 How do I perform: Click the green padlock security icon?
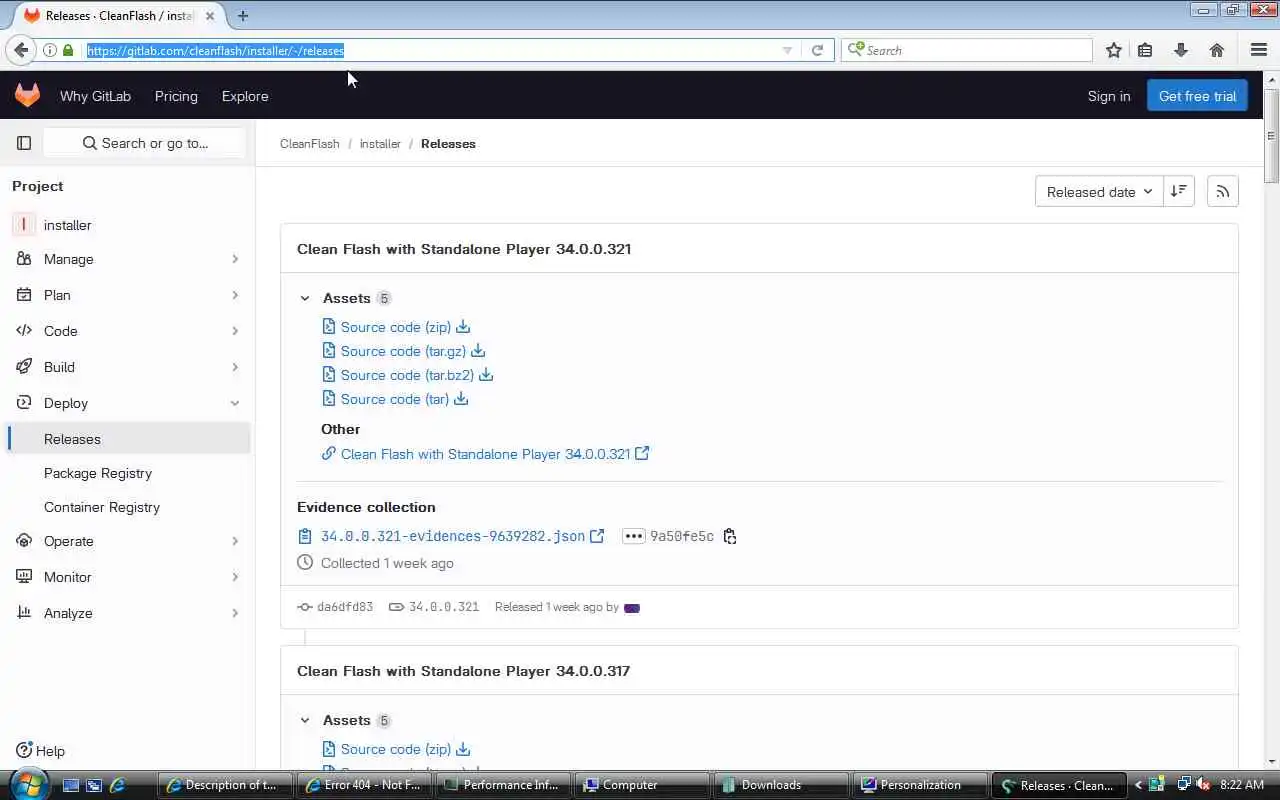coord(68,50)
